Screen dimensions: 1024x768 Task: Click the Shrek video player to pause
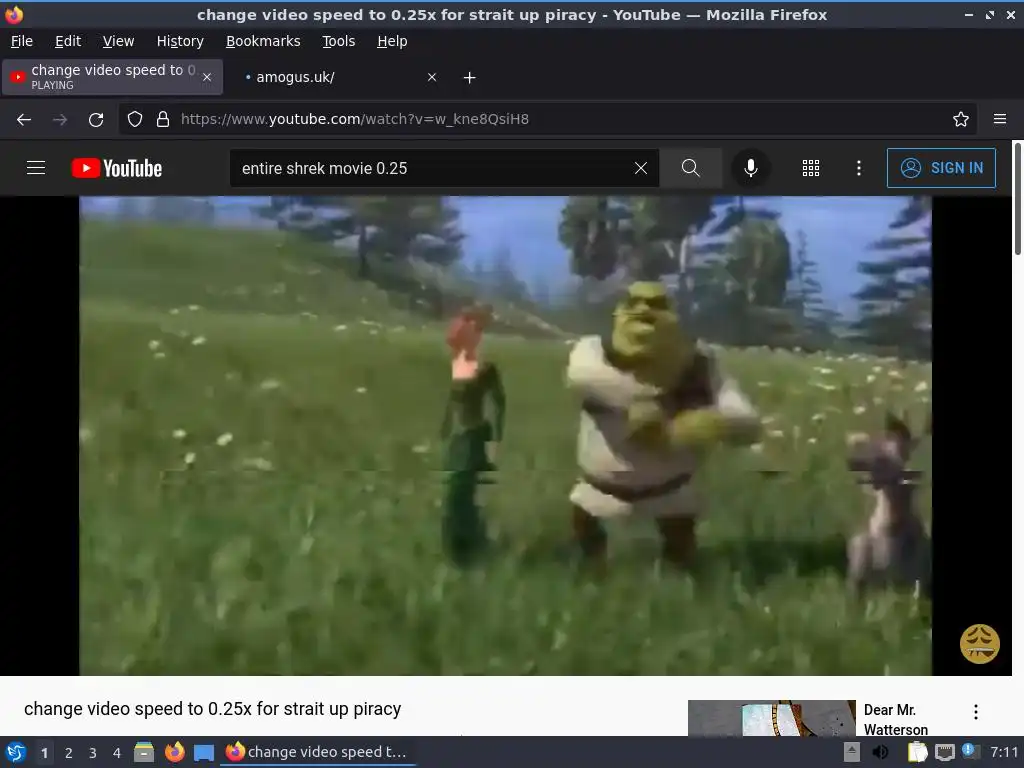click(505, 436)
